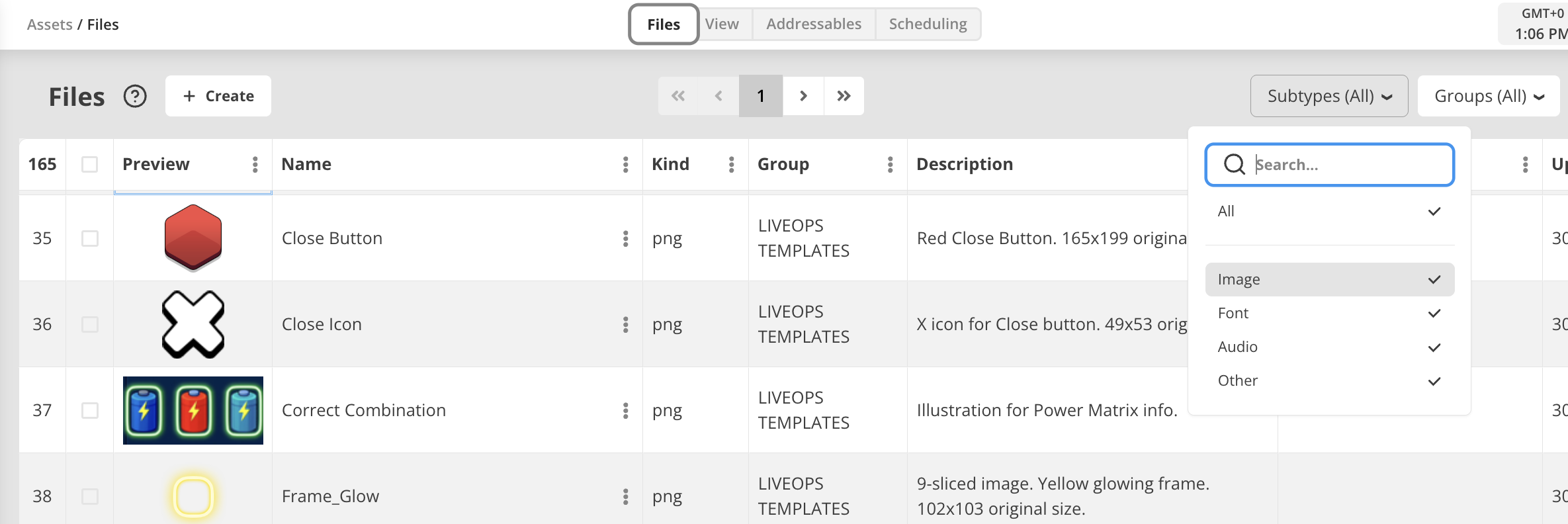Open Group column options menu
Viewport: 1568px width, 524px height.
(x=890, y=165)
